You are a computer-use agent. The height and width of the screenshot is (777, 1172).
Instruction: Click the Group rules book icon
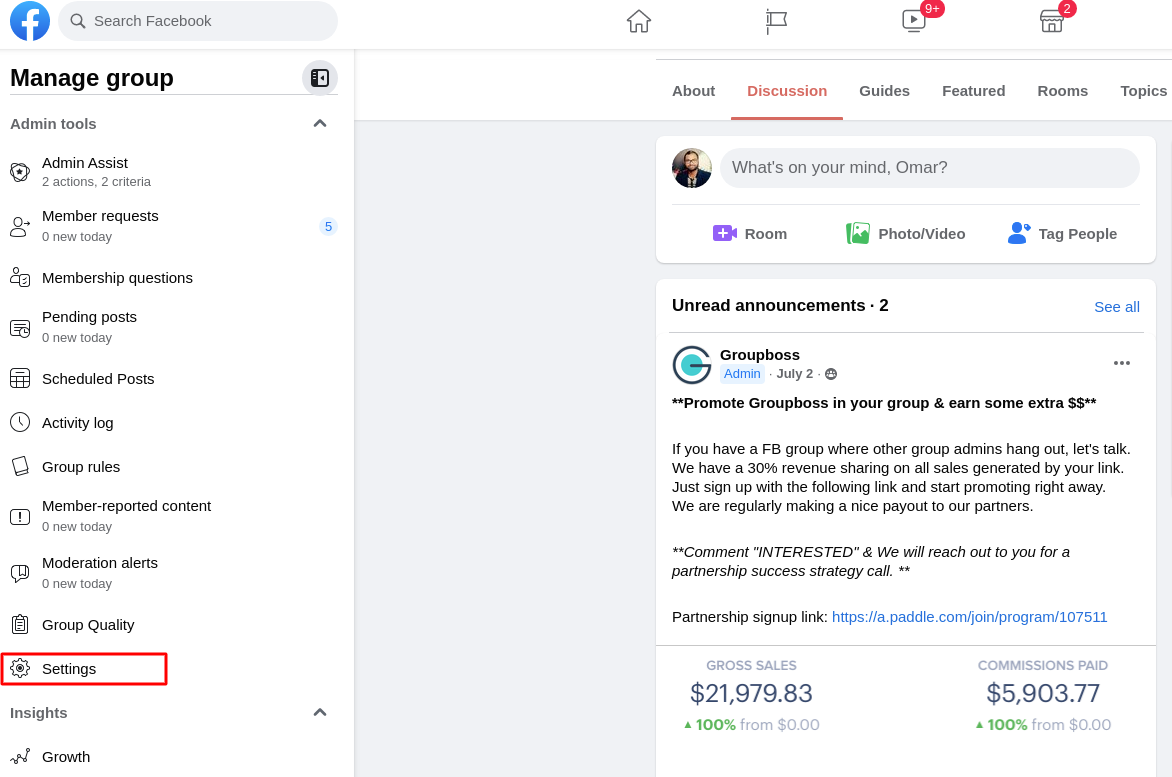tap(20, 467)
